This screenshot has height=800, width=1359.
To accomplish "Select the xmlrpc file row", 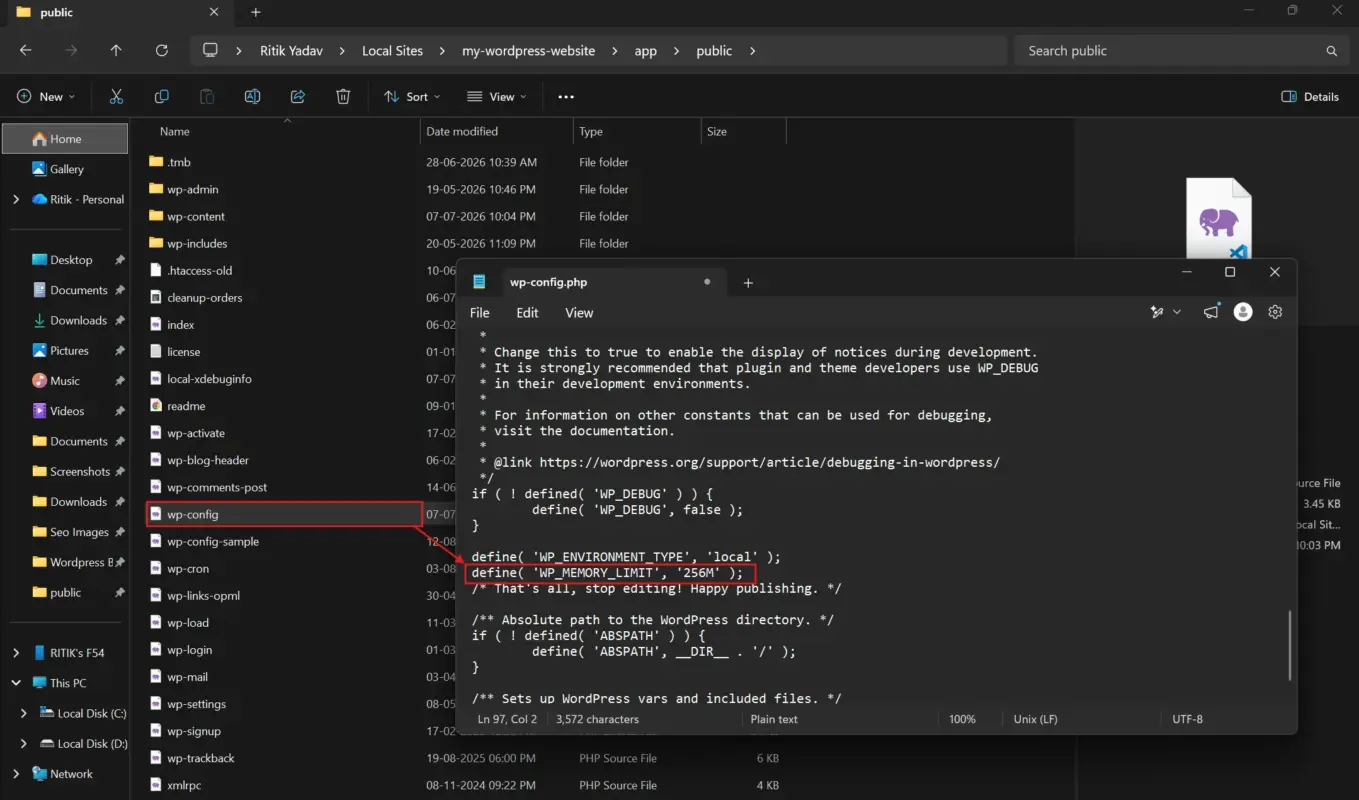I will 465,785.
